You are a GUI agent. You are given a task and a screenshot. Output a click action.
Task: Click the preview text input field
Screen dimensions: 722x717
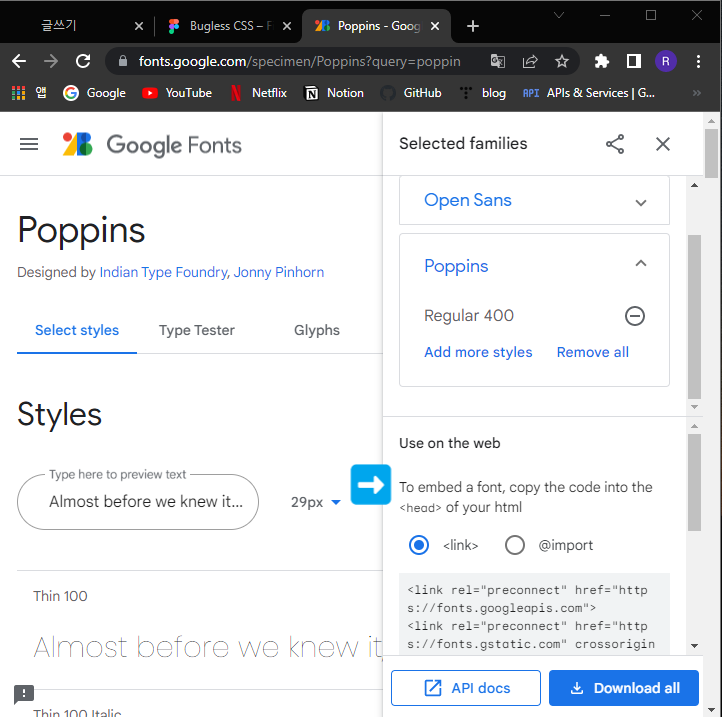point(138,501)
